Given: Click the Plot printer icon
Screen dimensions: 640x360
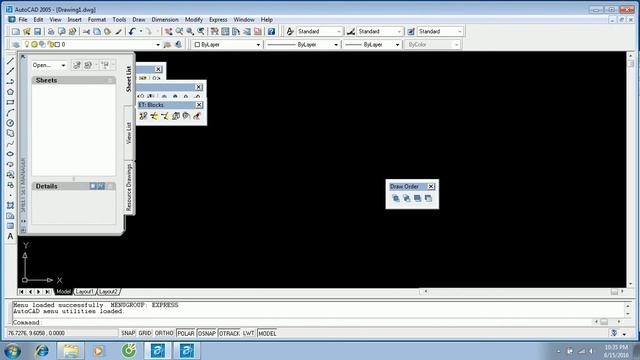Looking at the screenshot, I should 51,31.
